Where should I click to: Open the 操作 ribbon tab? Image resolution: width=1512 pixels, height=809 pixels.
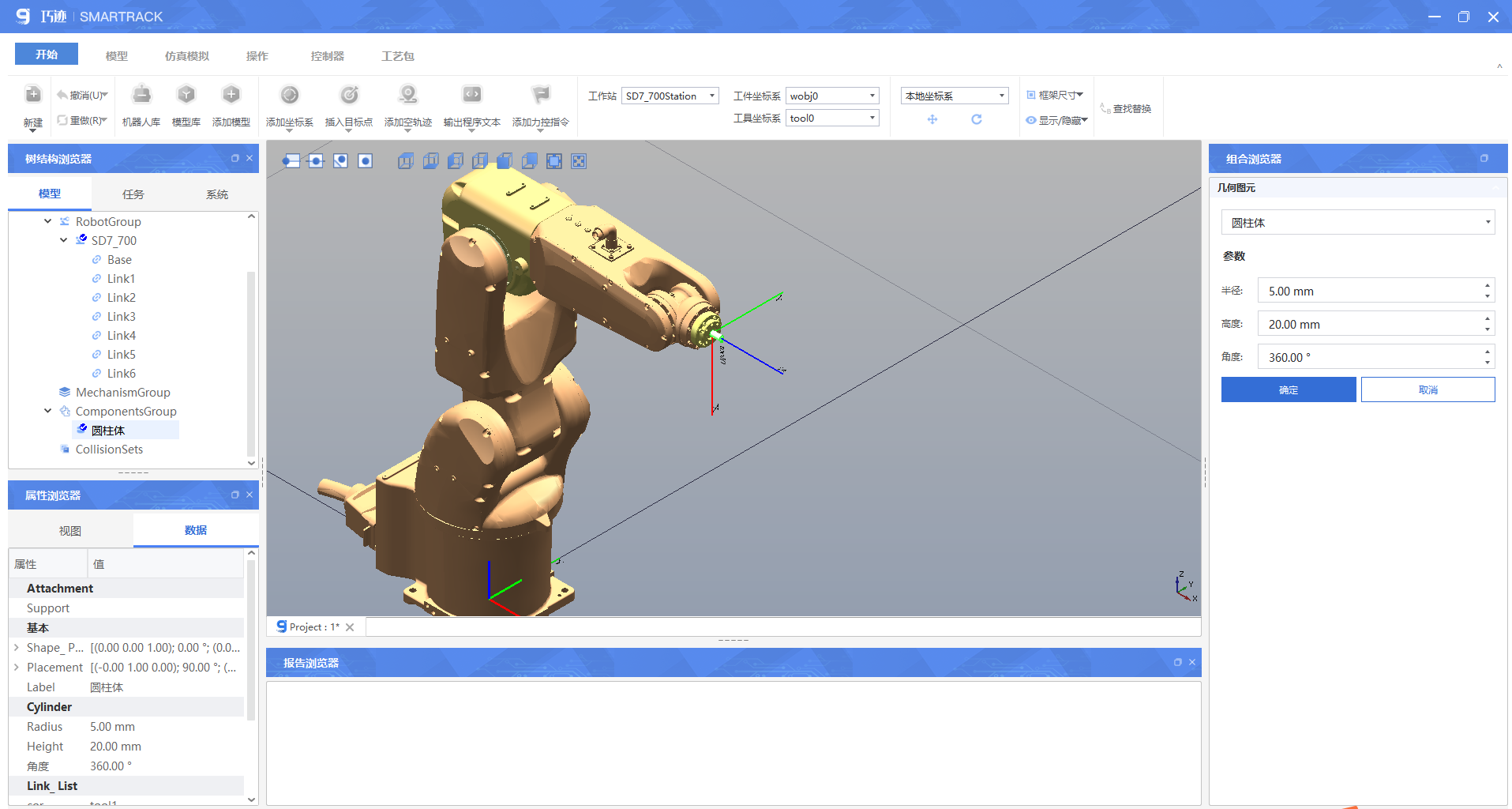(257, 56)
